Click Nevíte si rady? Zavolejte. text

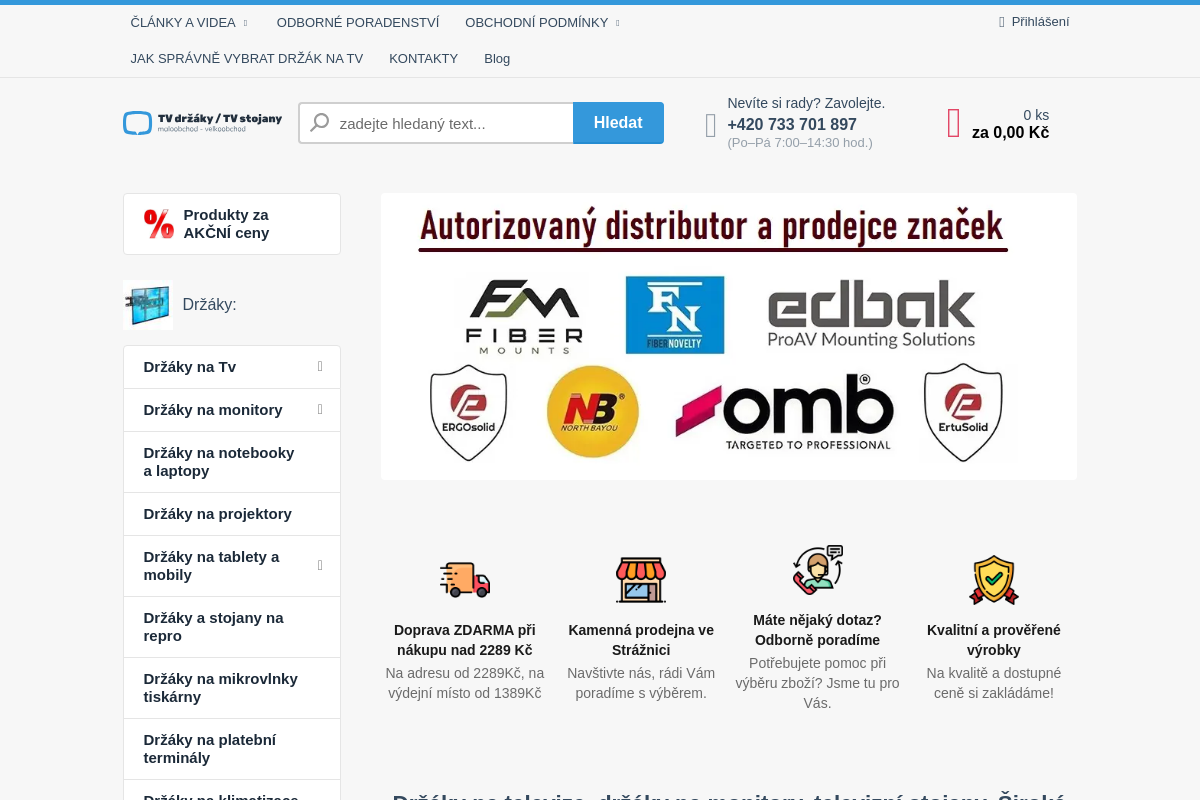(x=806, y=103)
